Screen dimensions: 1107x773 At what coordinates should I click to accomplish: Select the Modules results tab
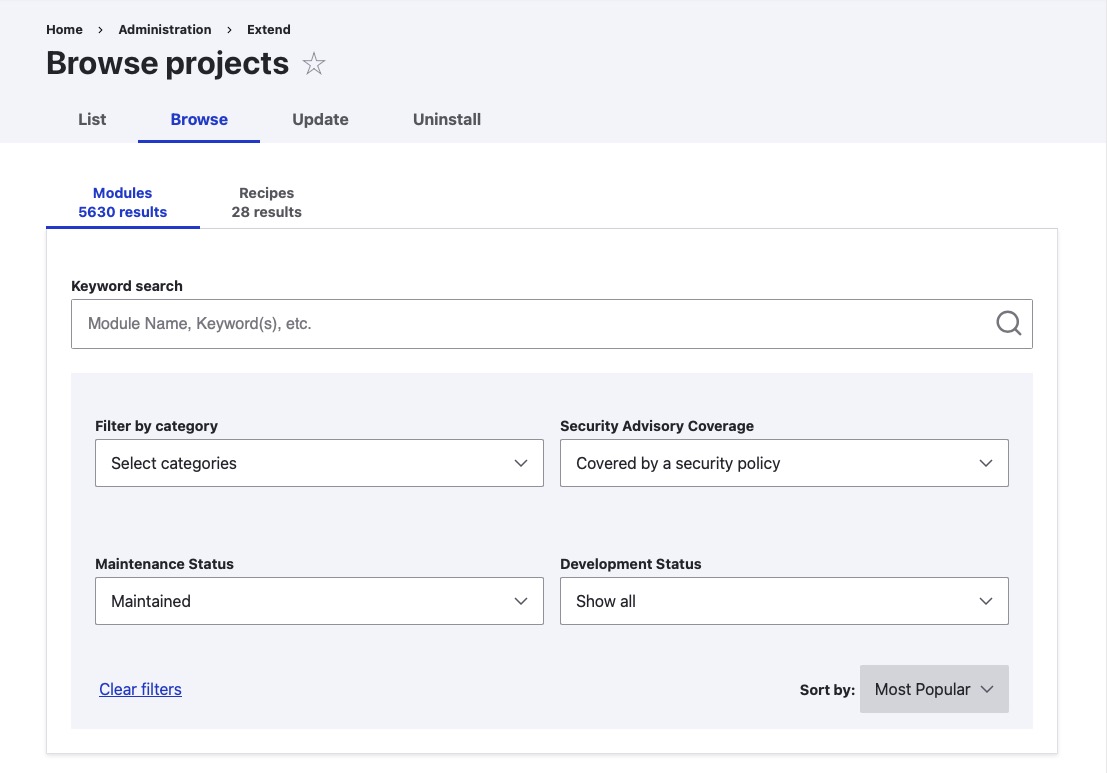[123, 202]
